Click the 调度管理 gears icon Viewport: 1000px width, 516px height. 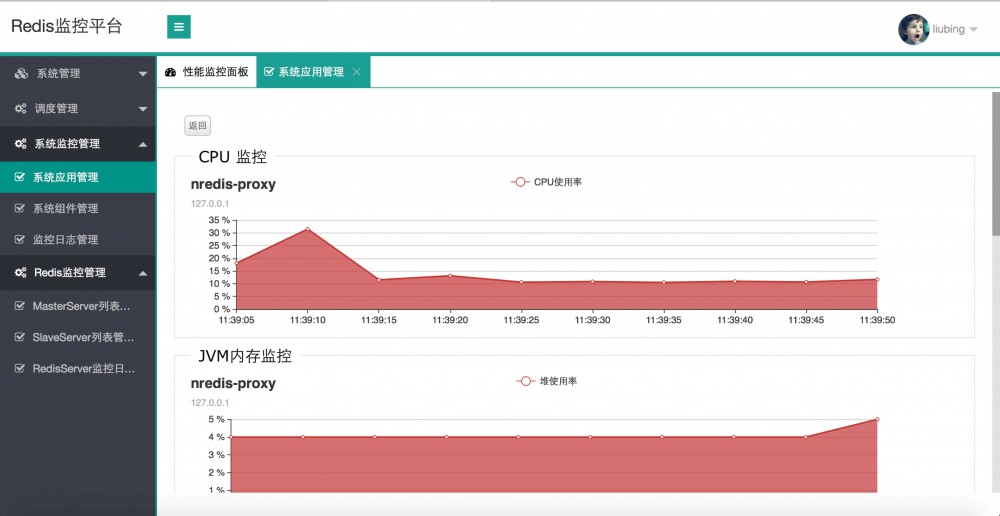point(20,108)
